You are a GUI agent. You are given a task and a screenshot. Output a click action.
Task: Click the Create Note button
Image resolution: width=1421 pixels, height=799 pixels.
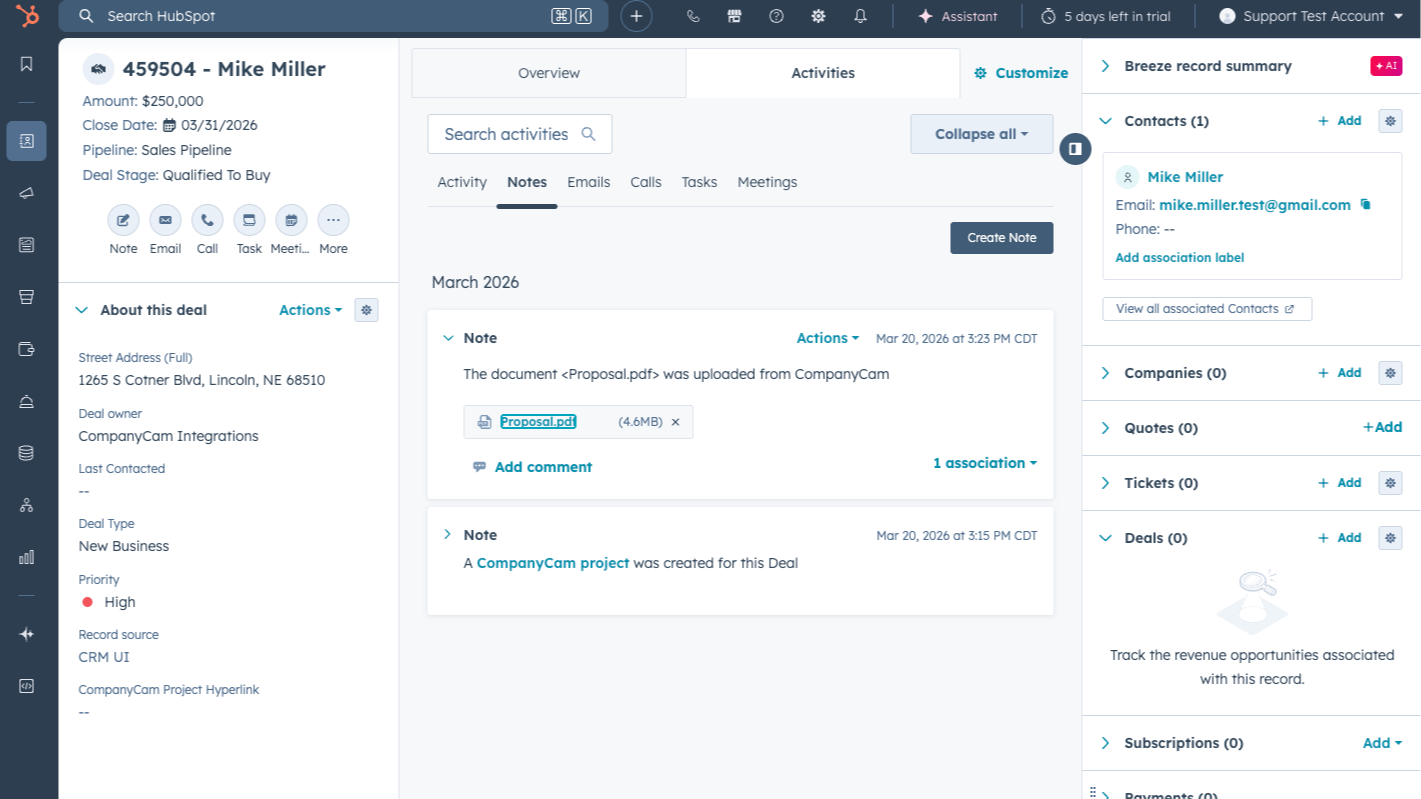click(1001, 238)
